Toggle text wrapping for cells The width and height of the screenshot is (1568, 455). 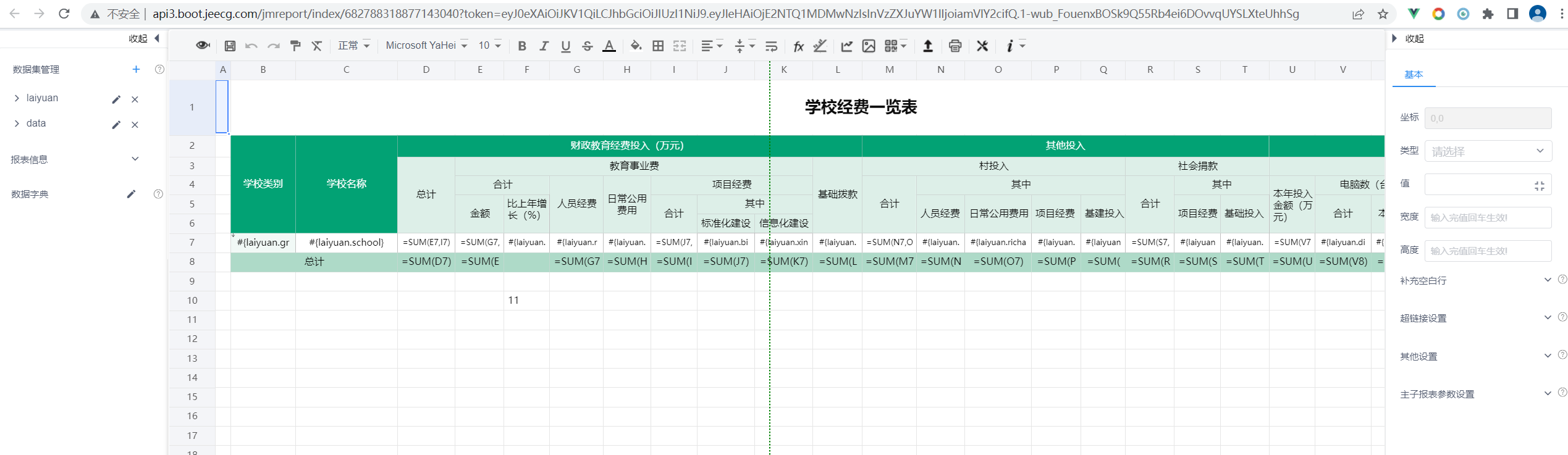click(771, 46)
